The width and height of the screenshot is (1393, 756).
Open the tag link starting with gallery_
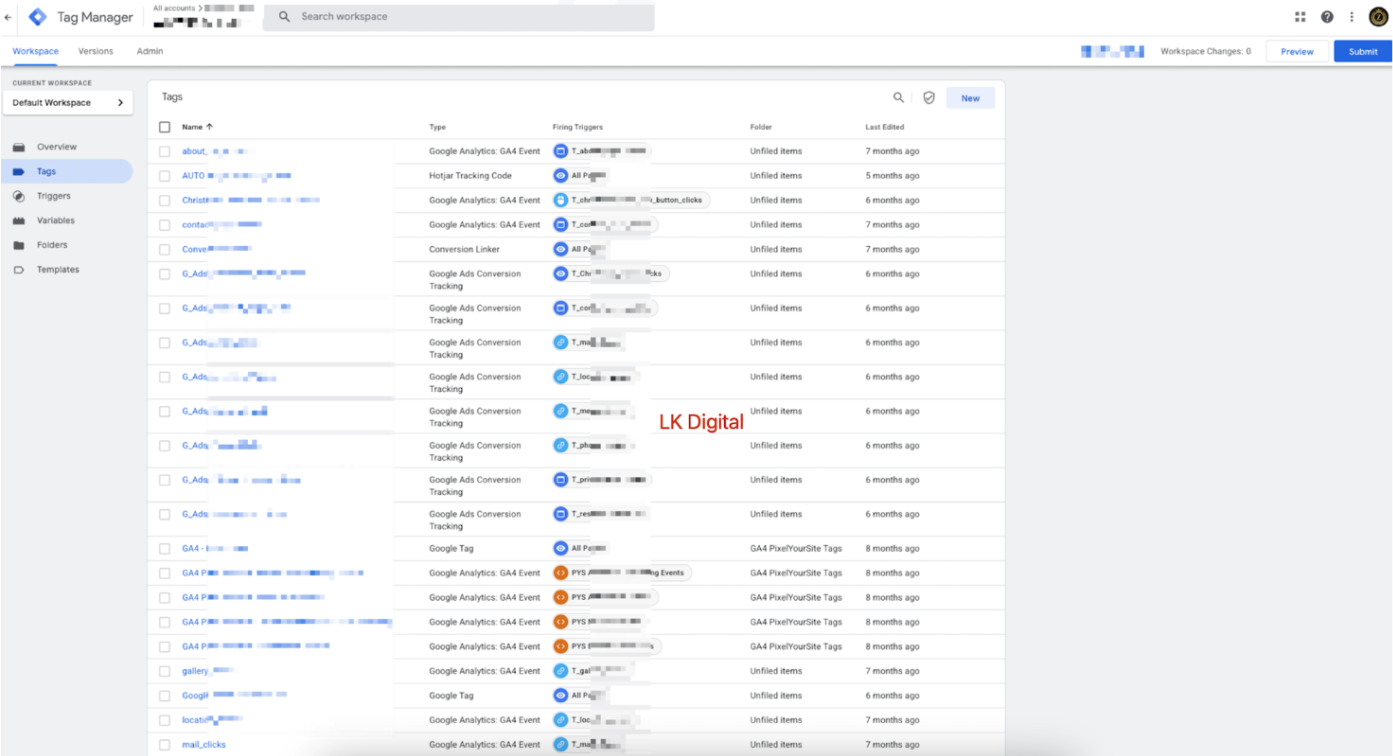pyautogui.click(x=207, y=671)
